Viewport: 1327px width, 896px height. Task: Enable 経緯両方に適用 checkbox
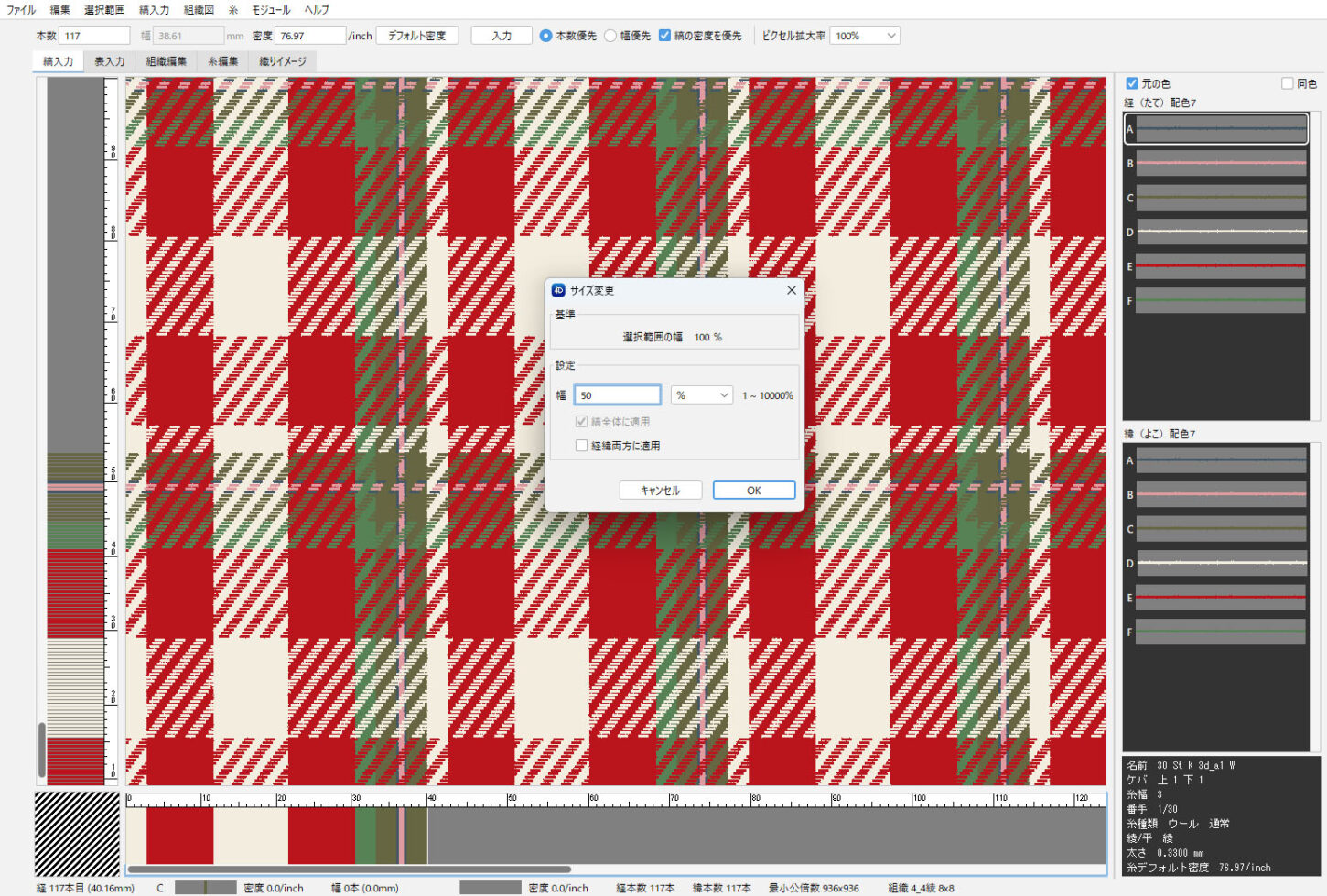pyautogui.click(x=581, y=446)
